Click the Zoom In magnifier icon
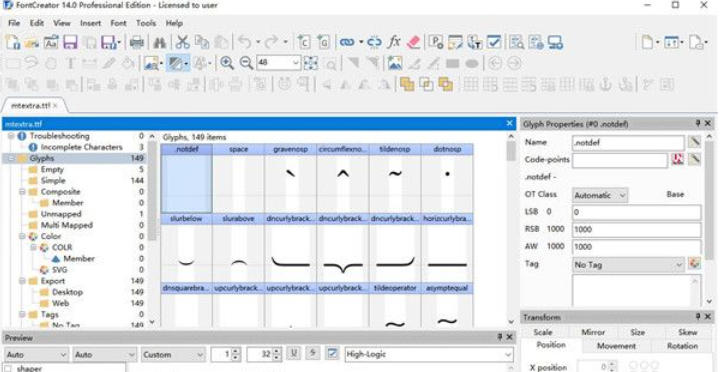 click(x=227, y=63)
